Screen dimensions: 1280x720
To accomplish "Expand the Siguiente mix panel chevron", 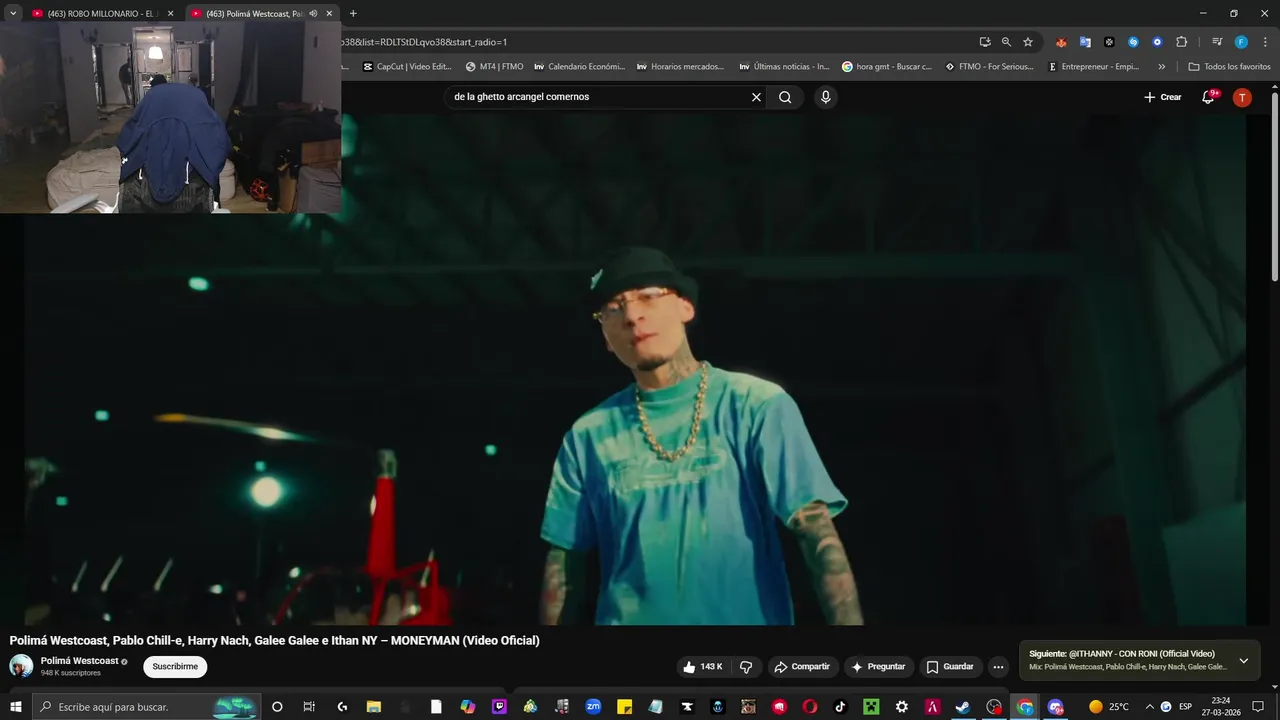I will (1243, 661).
